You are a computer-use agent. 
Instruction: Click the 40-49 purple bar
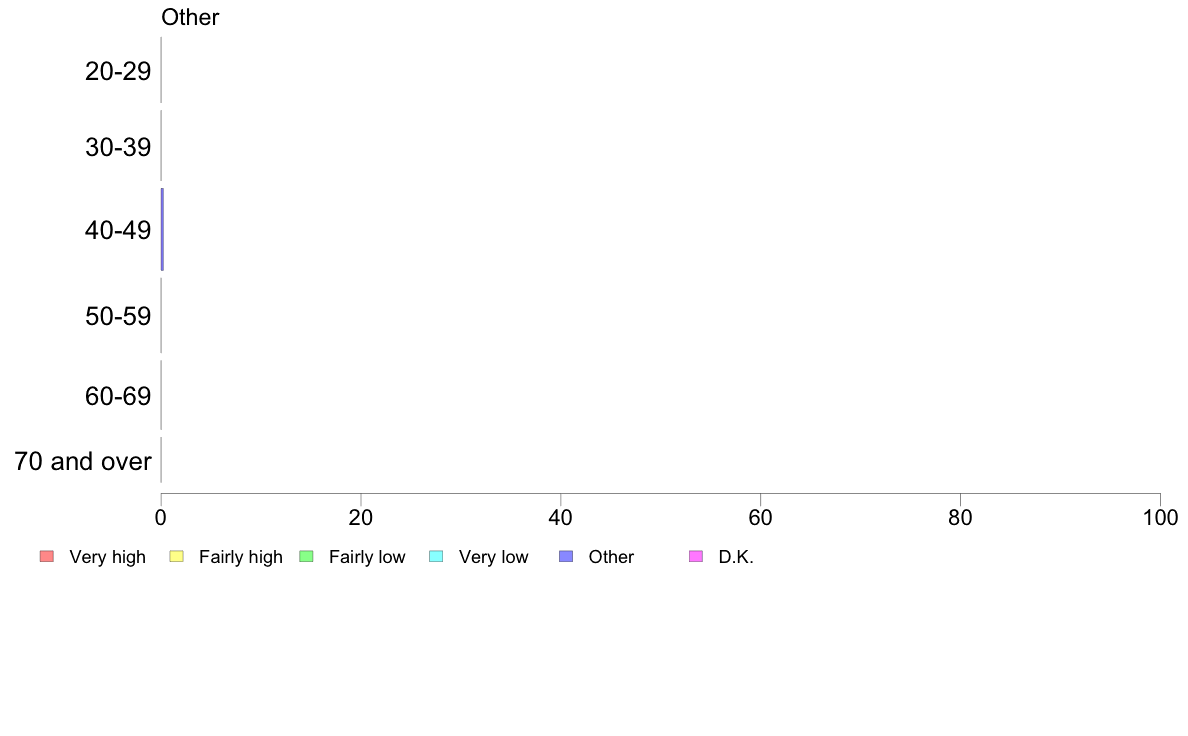[162, 230]
